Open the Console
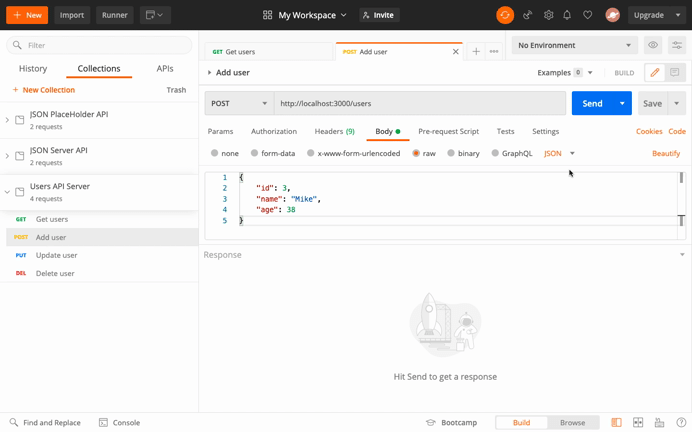692x432 pixels. click(119, 422)
